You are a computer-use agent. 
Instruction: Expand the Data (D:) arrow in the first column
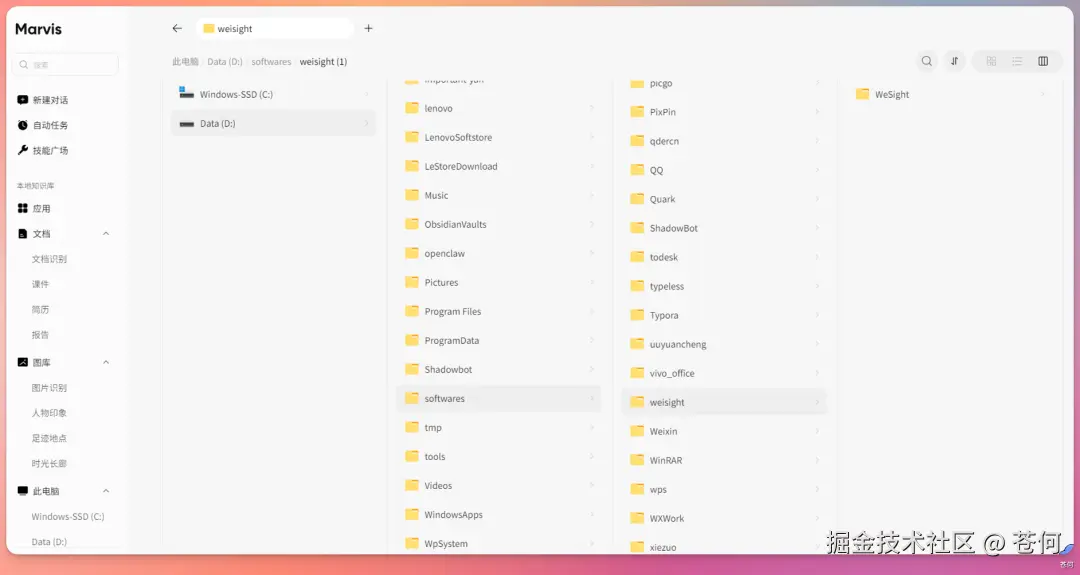pyautogui.click(x=366, y=123)
